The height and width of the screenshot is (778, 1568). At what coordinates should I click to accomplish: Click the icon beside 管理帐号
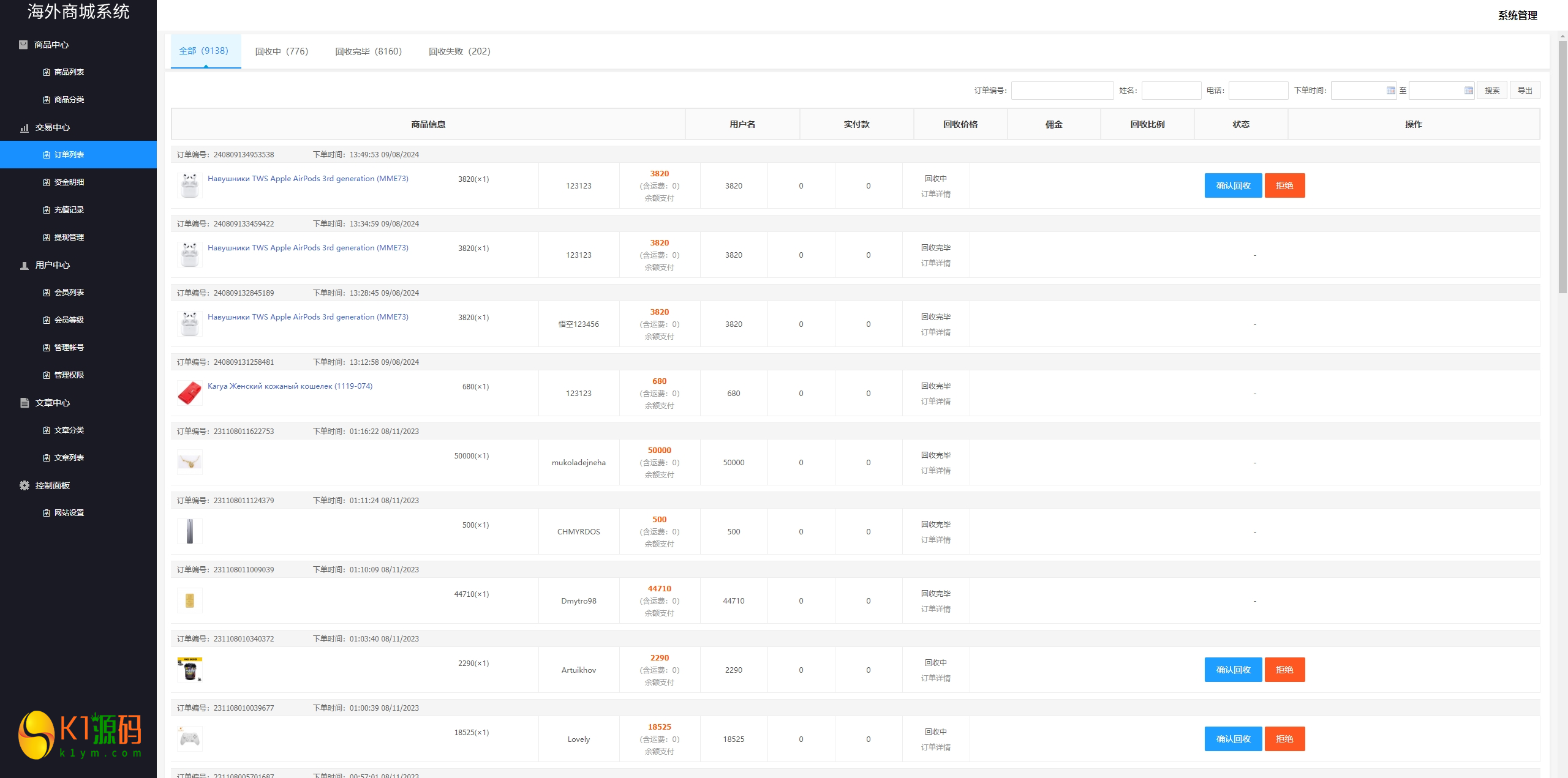47,348
